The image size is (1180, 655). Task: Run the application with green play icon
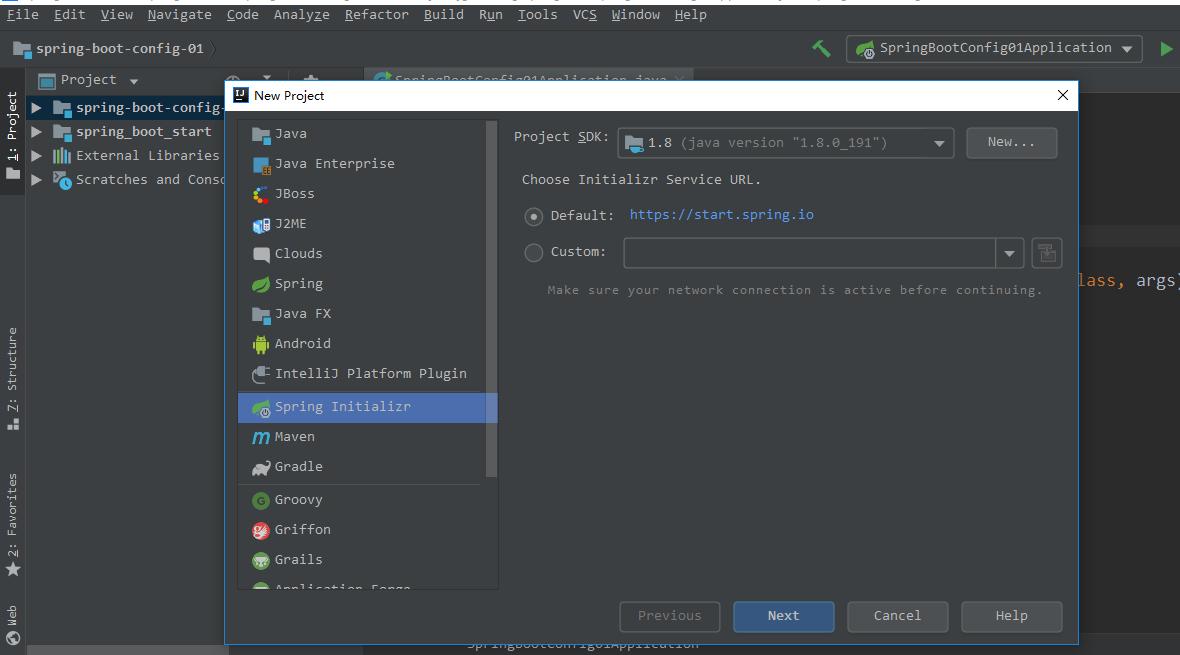coord(1166,49)
